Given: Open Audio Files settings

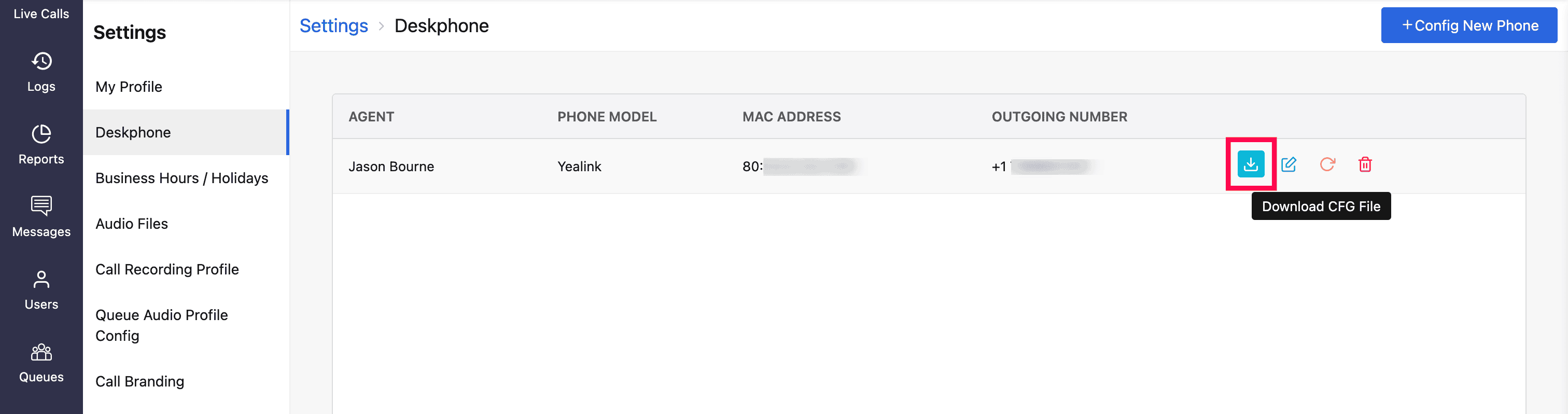Looking at the screenshot, I should (132, 224).
